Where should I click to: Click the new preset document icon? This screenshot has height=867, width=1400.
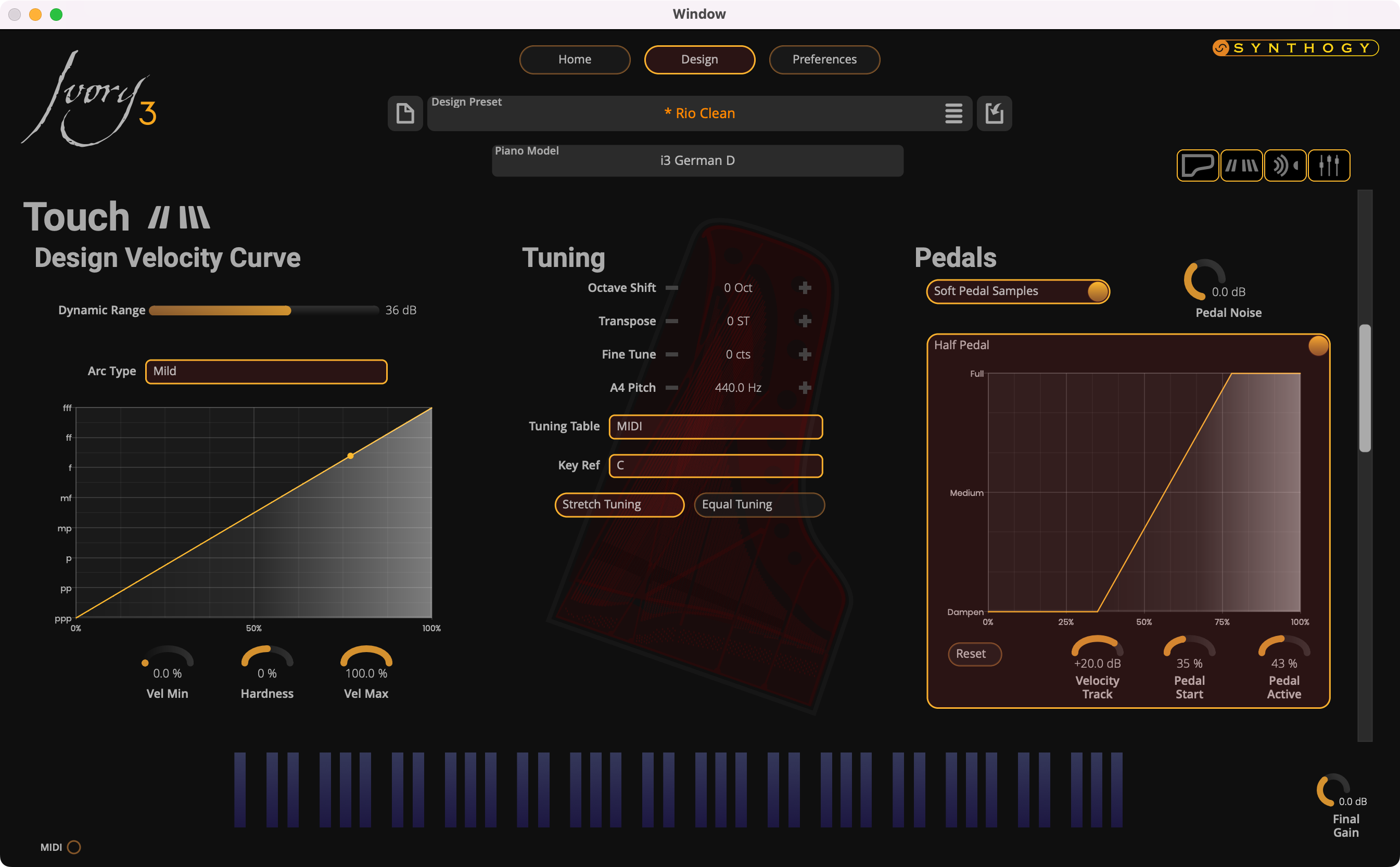click(405, 113)
